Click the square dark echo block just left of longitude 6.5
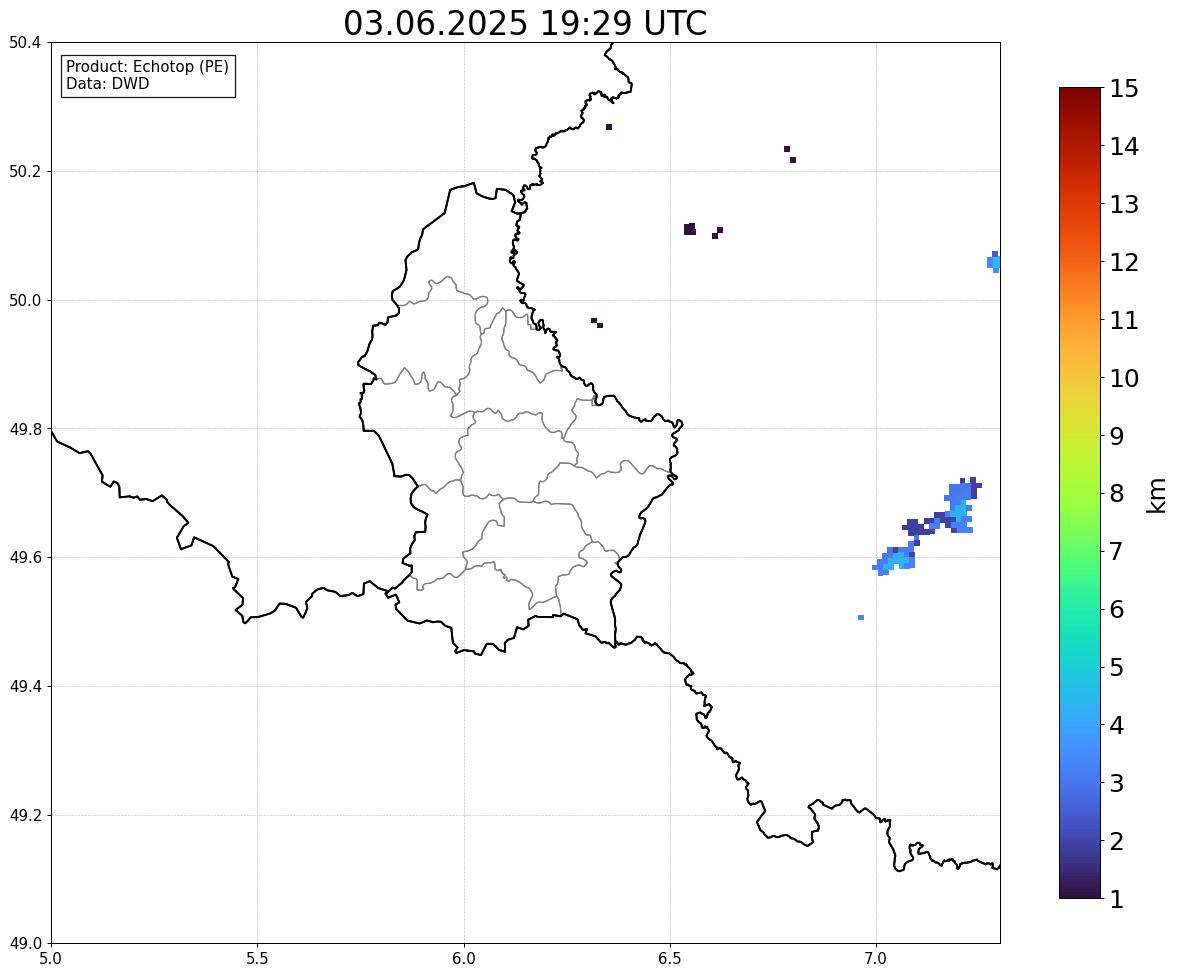 pos(690,229)
